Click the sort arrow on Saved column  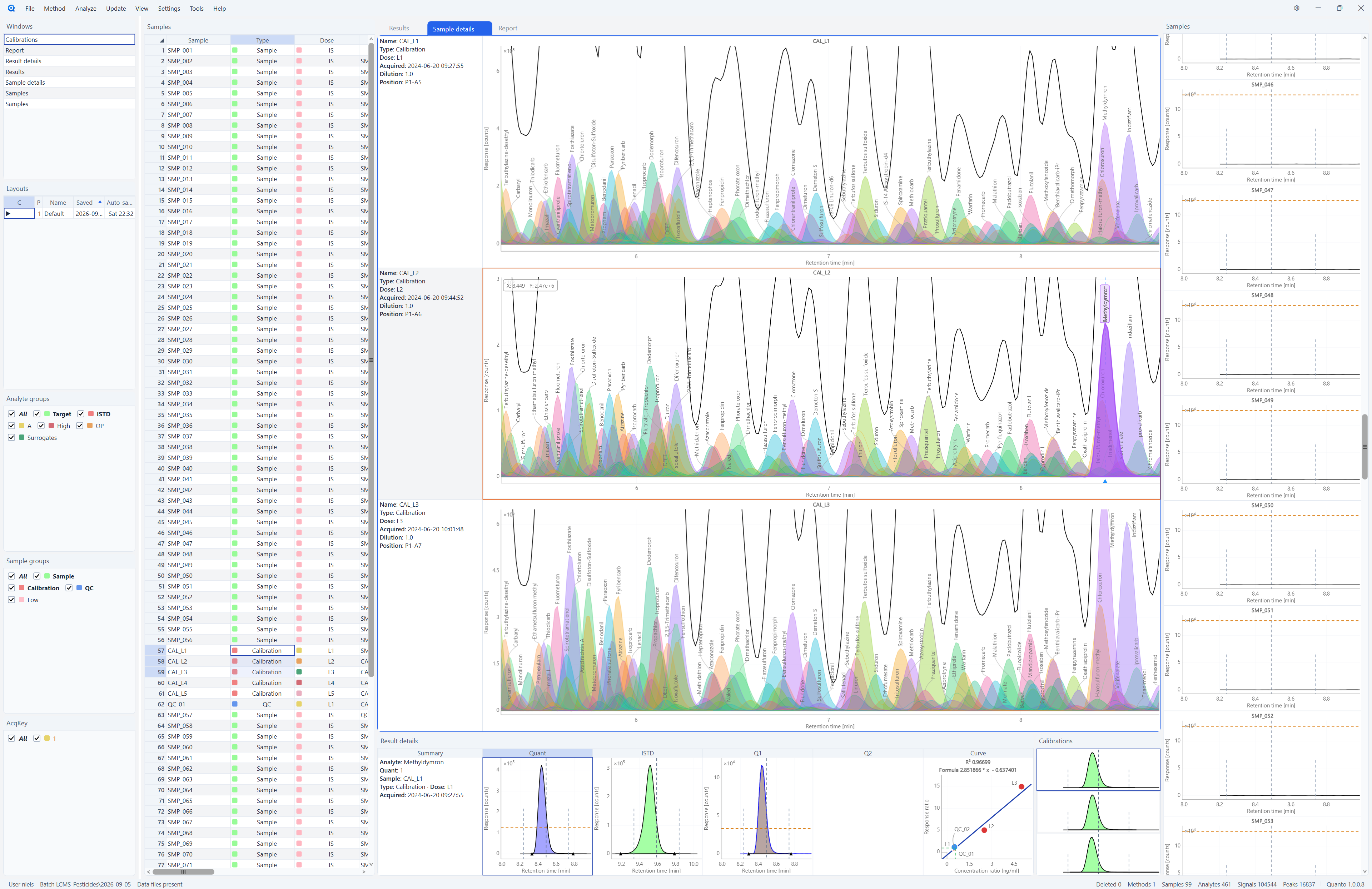coord(100,202)
